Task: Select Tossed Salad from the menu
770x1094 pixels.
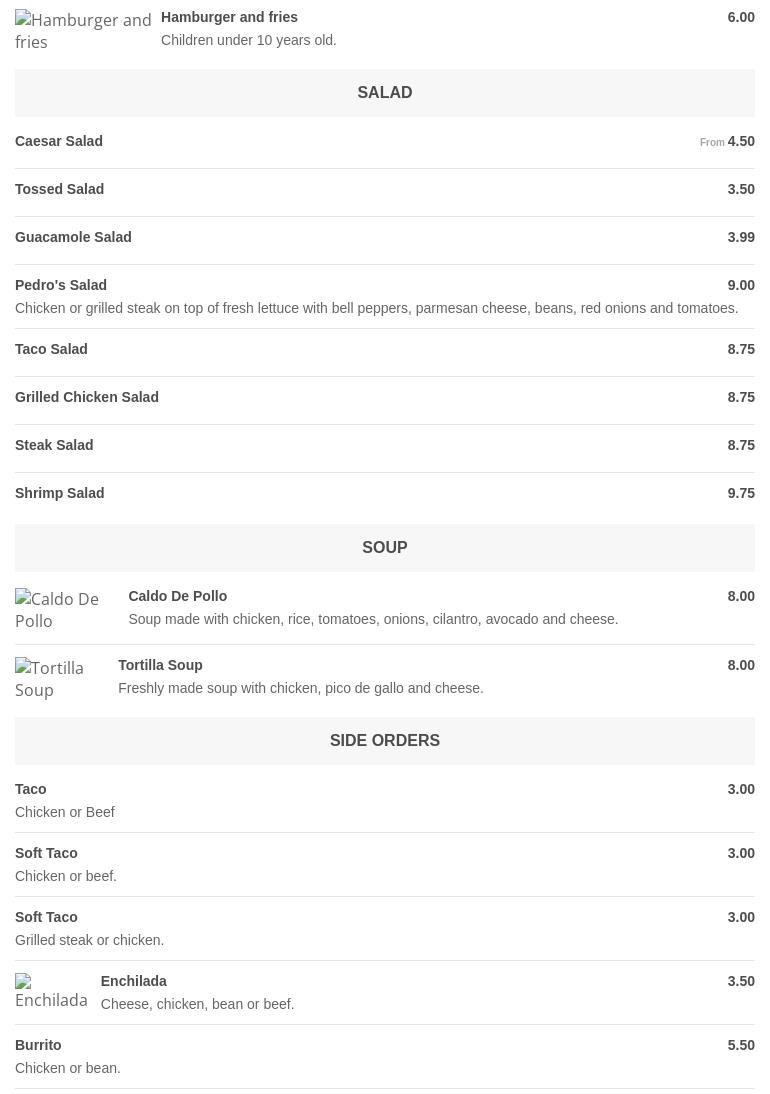Action: click(x=60, y=190)
